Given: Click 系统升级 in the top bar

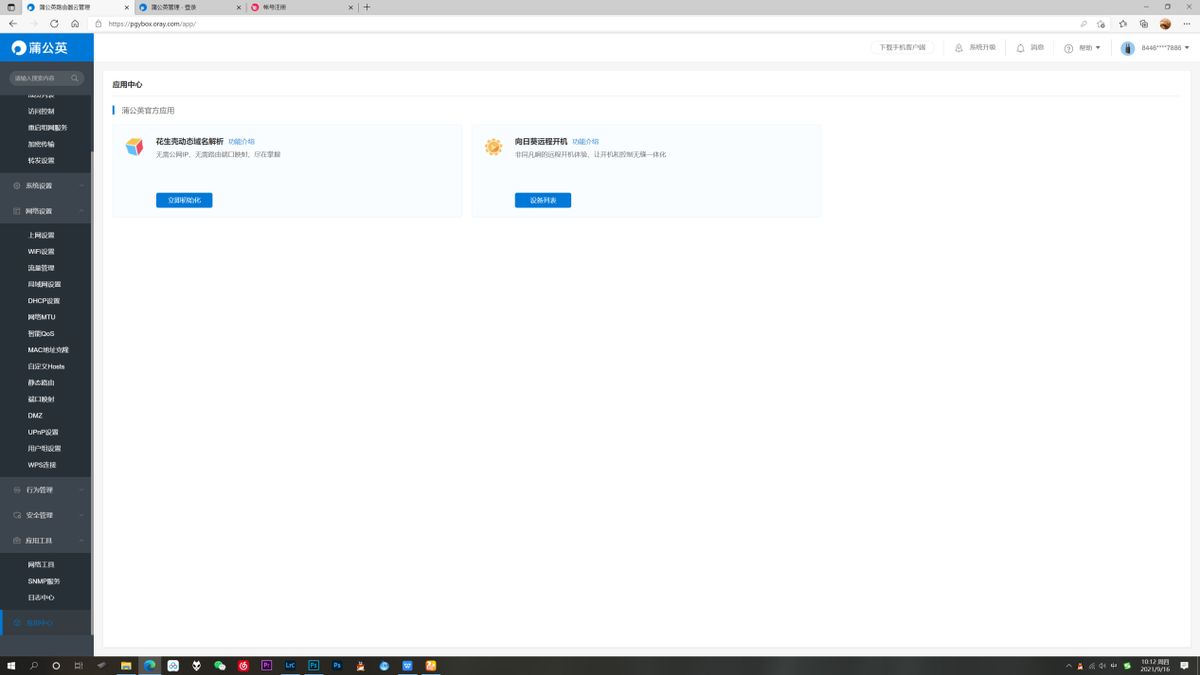Looking at the screenshot, I should pyautogui.click(x=982, y=48).
